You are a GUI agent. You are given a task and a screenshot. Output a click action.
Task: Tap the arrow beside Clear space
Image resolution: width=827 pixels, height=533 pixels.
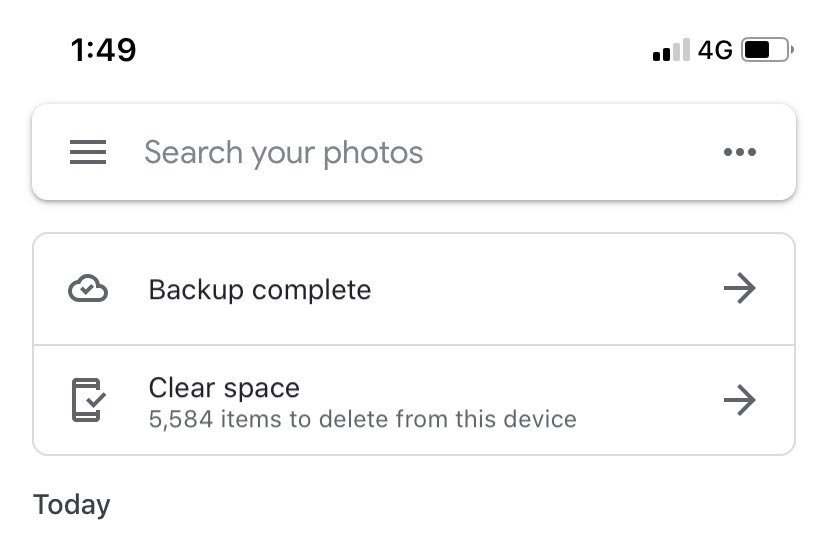pyautogui.click(x=739, y=400)
